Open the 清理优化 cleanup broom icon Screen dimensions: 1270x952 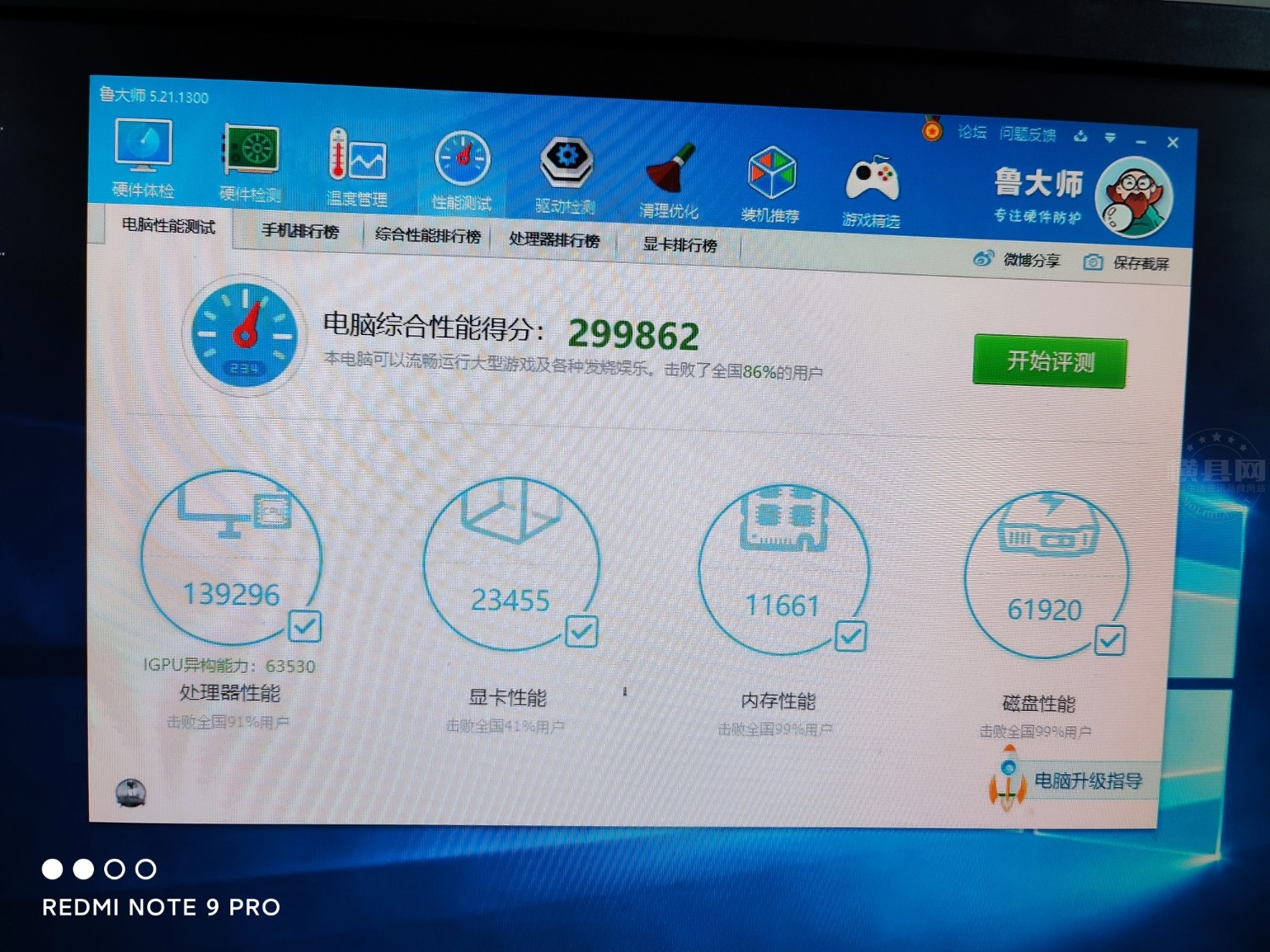point(669,179)
